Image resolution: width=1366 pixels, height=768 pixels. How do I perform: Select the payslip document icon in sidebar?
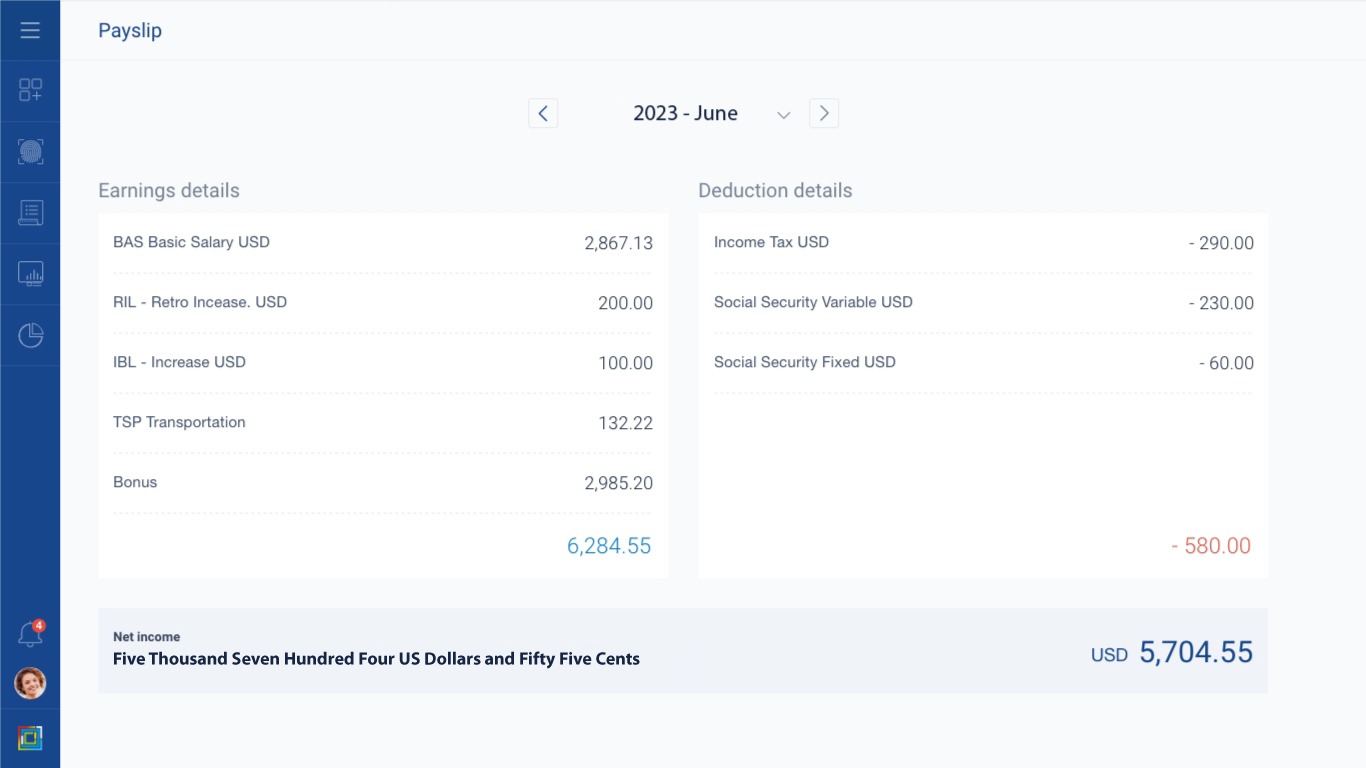(29, 213)
